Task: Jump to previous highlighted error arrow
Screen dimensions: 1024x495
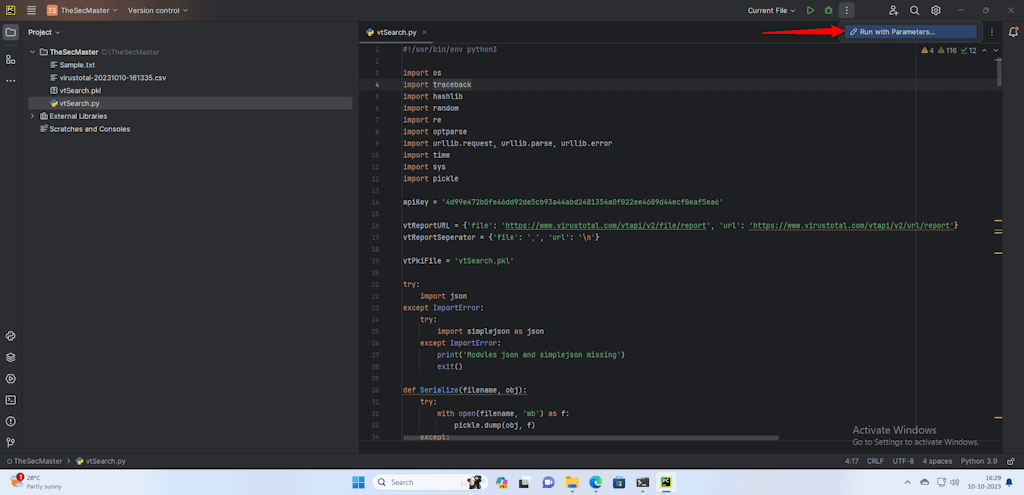Action: pyautogui.click(x=985, y=50)
